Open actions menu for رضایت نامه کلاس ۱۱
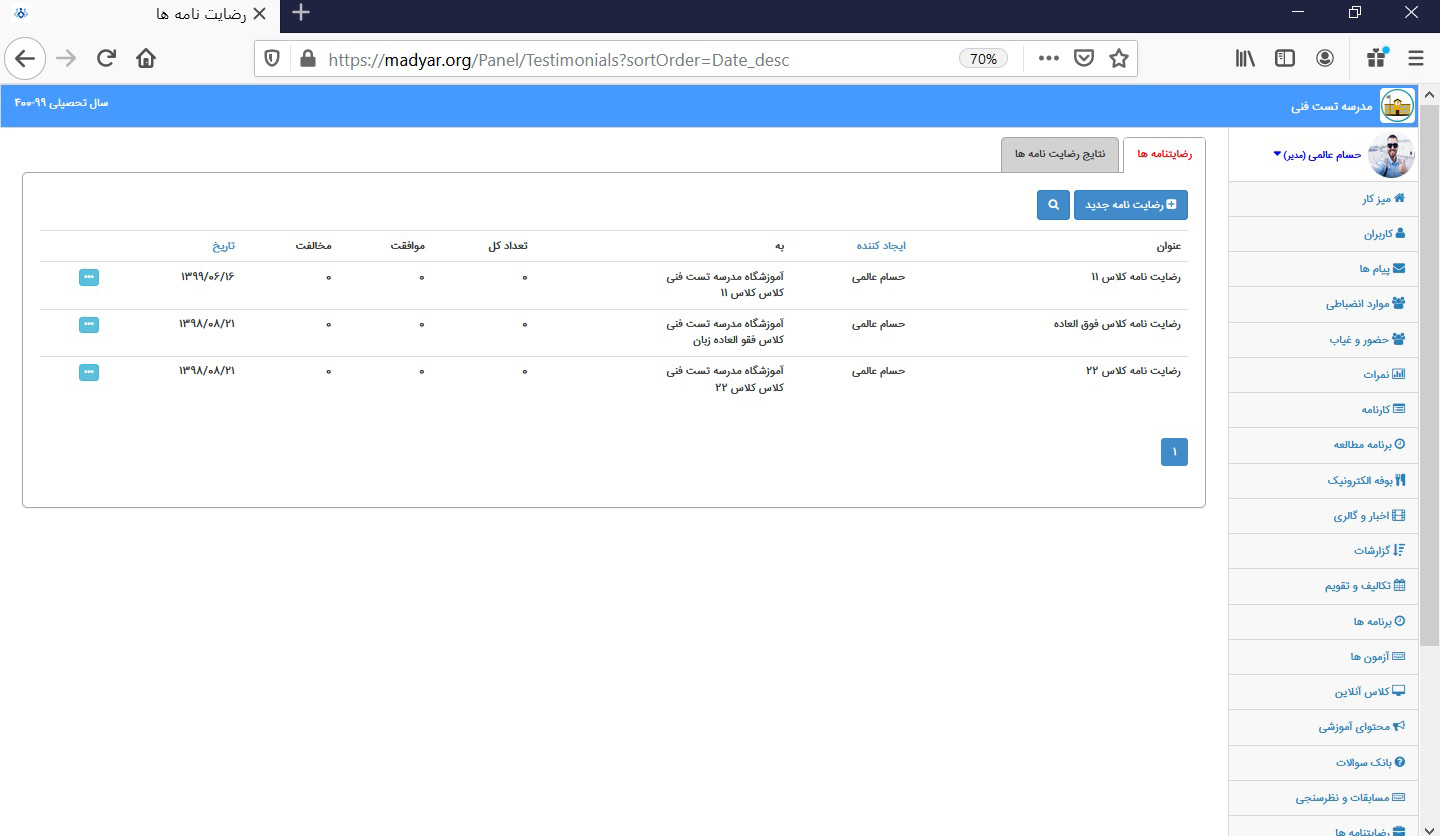Screen dimensions: 1440x836 click(x=89, y=277)
